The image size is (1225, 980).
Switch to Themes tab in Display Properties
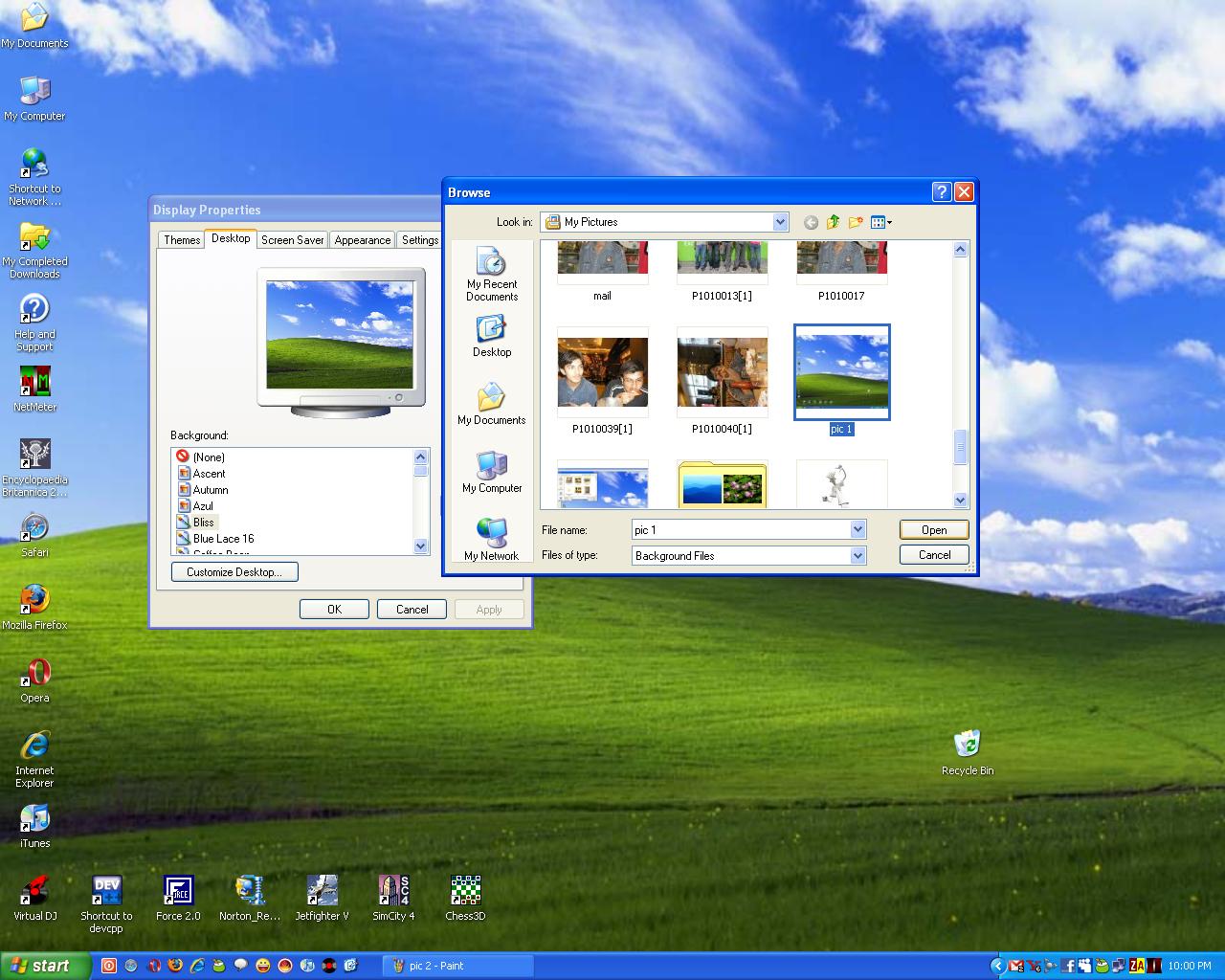182,240
